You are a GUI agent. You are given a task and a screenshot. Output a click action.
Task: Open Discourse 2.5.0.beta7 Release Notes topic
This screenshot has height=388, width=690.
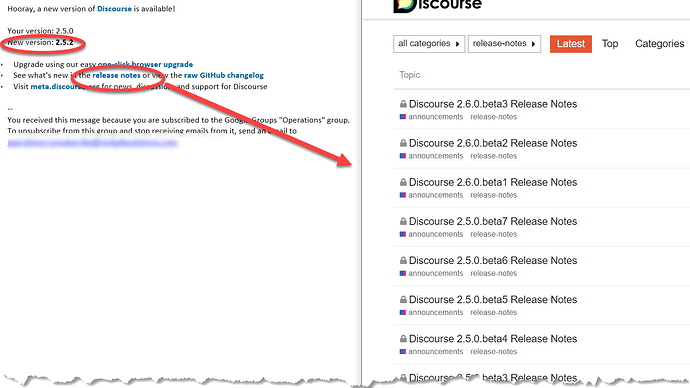pos(493,221)
